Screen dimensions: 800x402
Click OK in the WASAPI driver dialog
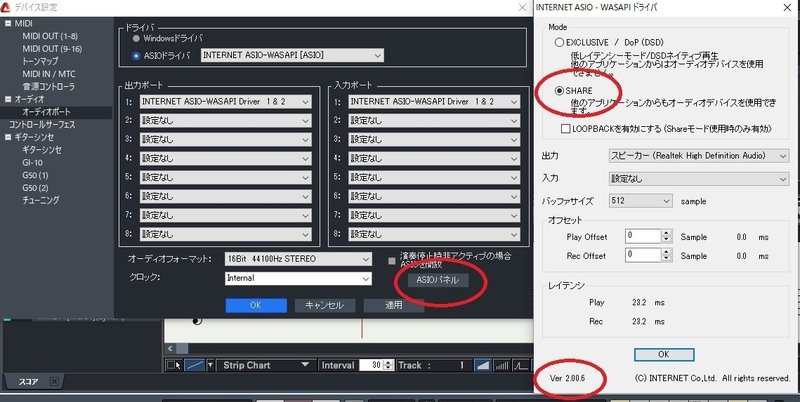coord(664,355)
